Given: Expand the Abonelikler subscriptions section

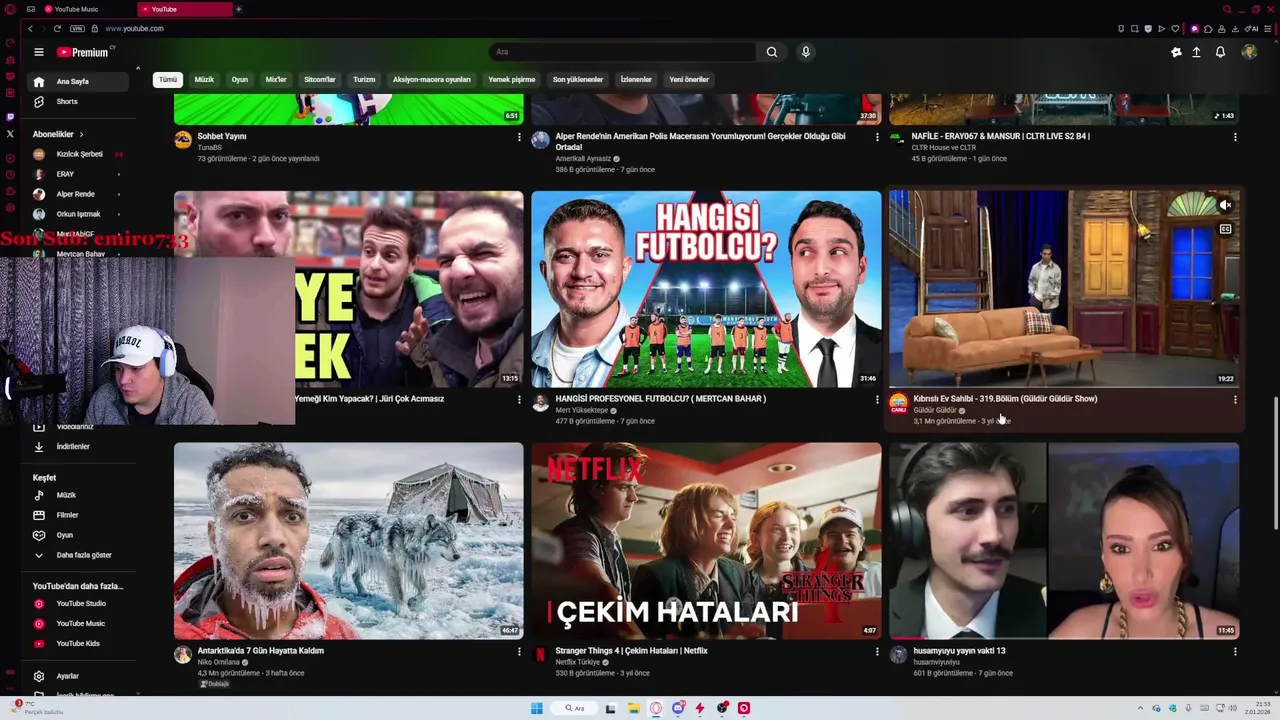Looking at the screenshot, I should (x=58, y=134).
